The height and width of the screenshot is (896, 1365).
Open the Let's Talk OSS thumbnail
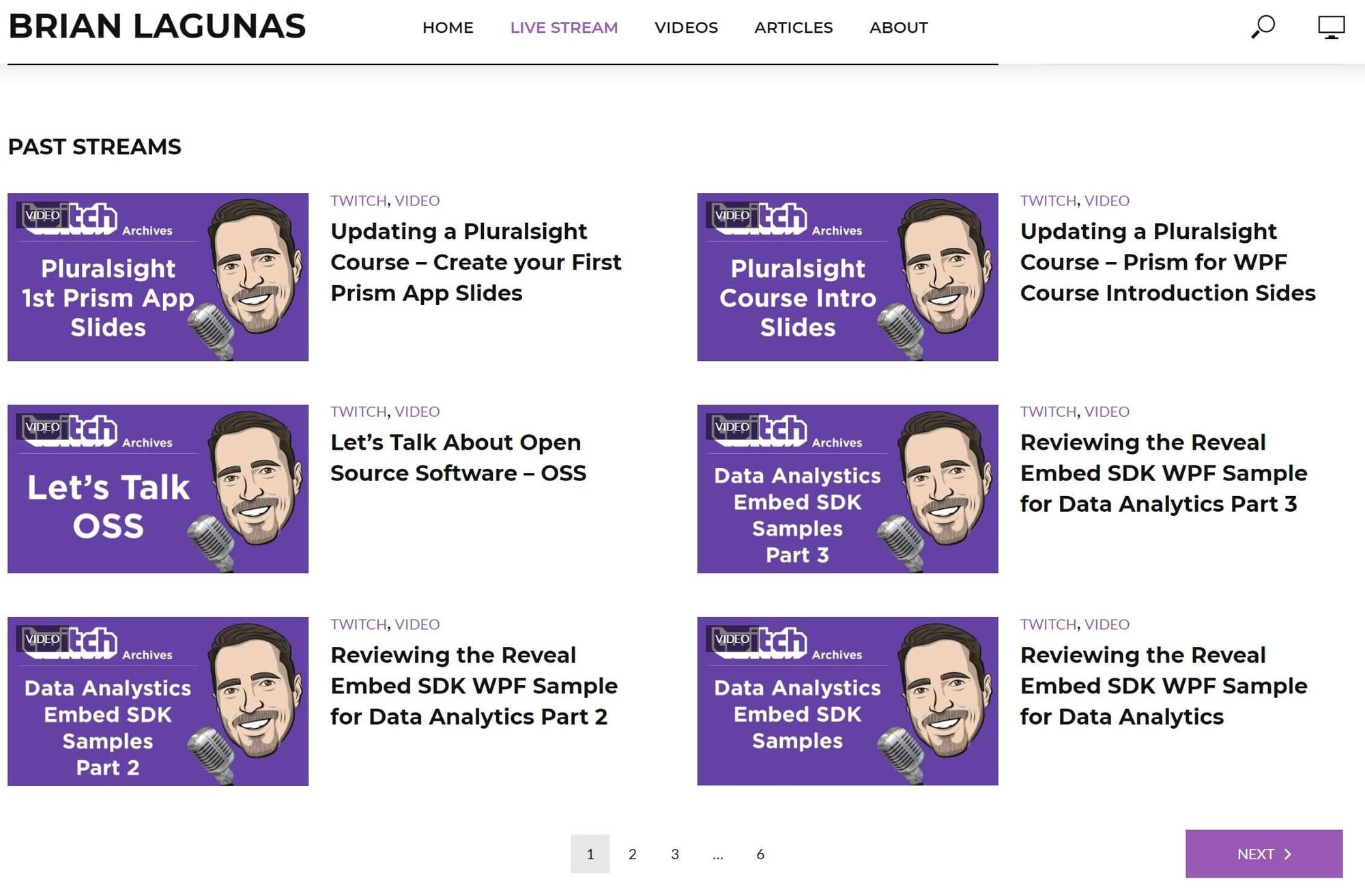coord(158,489)
